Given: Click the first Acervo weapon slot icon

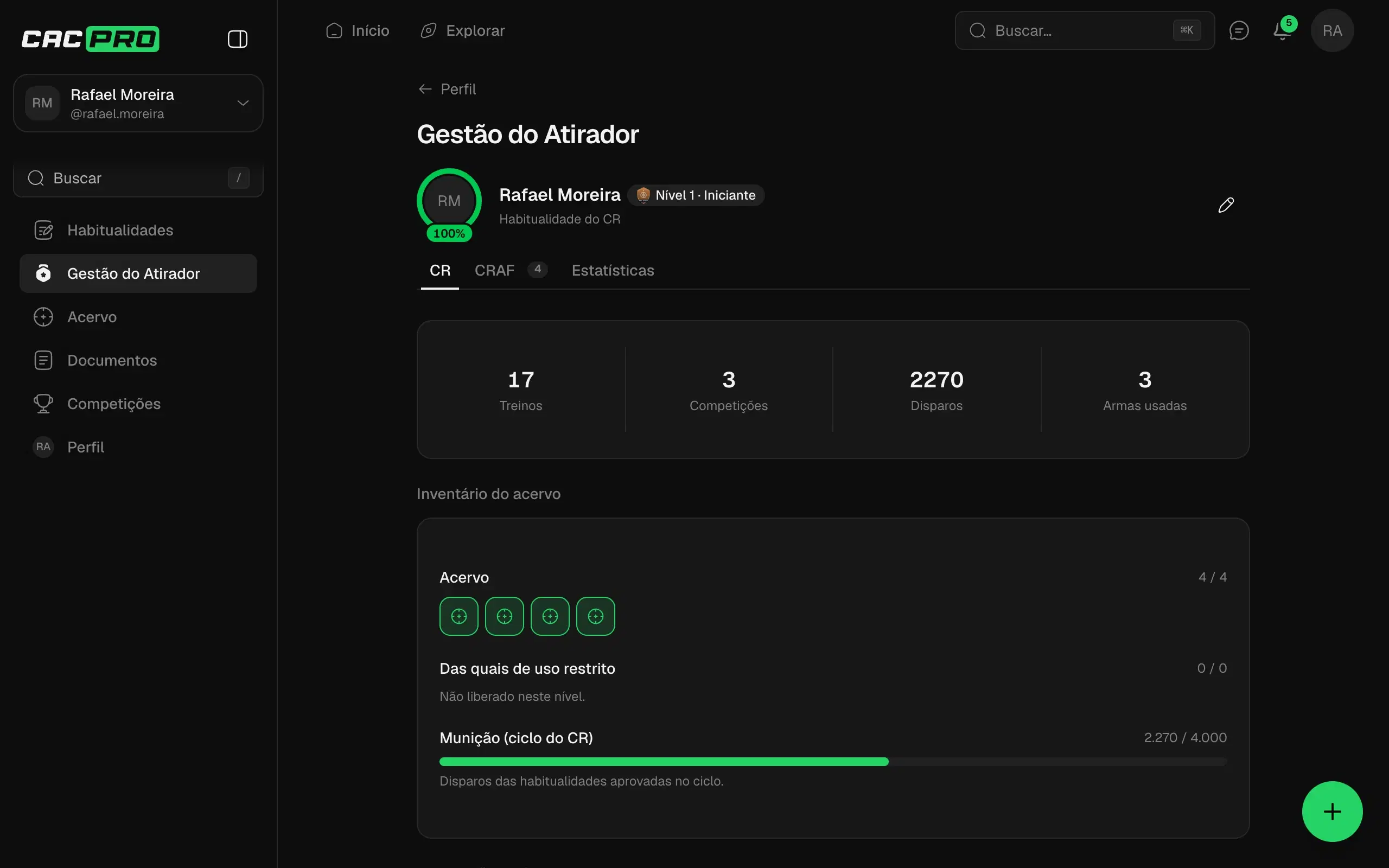Looking at the screenshot, I should pos(458,617).
